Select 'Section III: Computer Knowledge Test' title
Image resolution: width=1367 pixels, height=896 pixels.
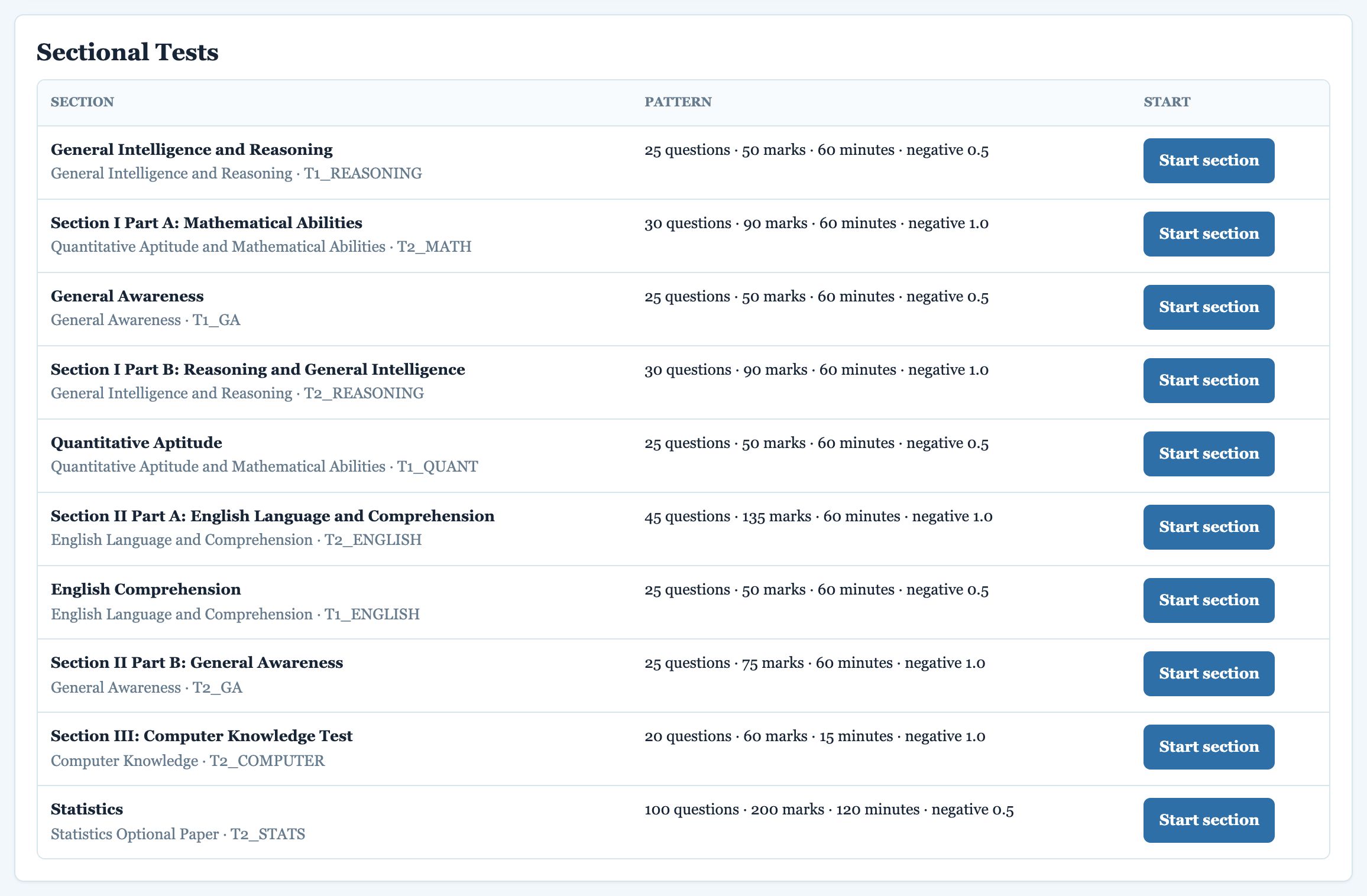click(202, 736)
